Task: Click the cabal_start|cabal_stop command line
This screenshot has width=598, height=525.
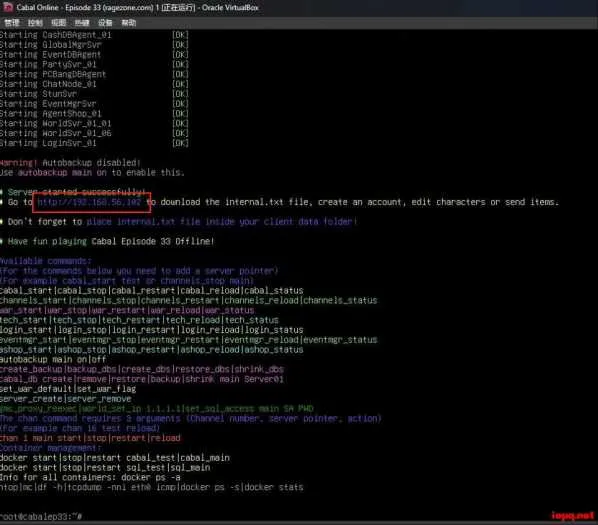Action: pos(151,291)
